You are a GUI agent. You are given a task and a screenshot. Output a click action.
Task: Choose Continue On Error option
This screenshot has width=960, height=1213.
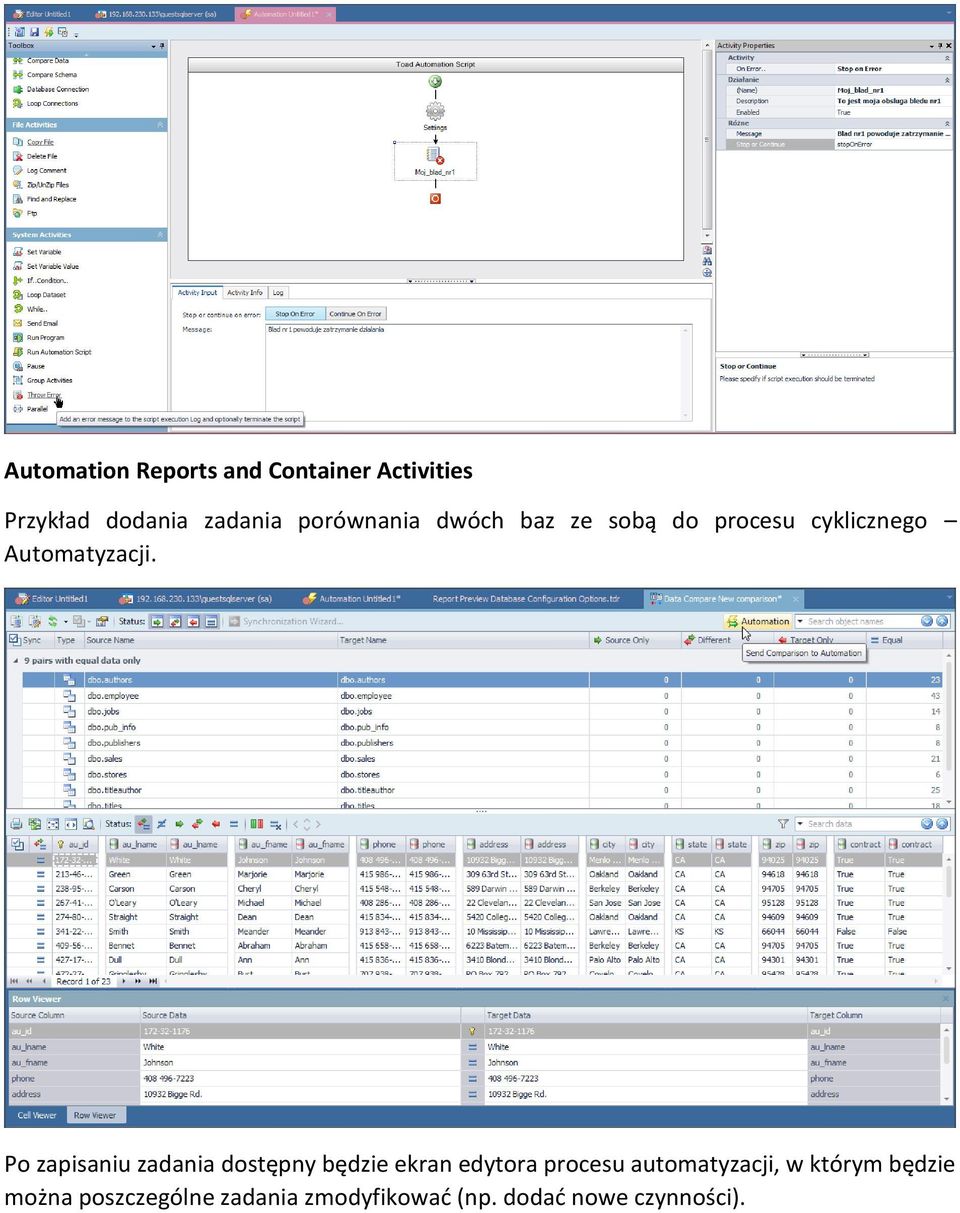point(355,314)
